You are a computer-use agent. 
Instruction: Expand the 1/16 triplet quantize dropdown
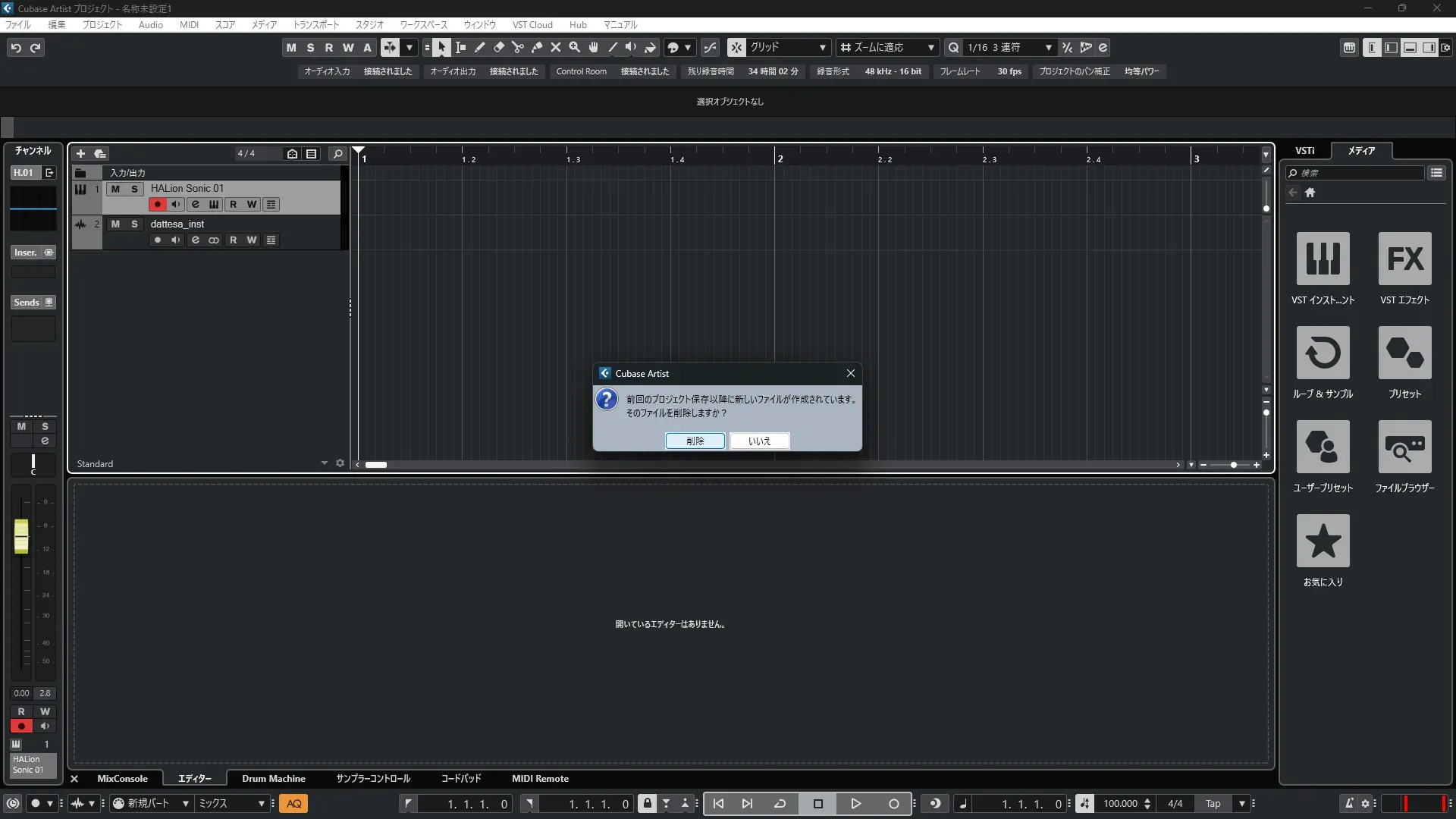click(1048, 47)
